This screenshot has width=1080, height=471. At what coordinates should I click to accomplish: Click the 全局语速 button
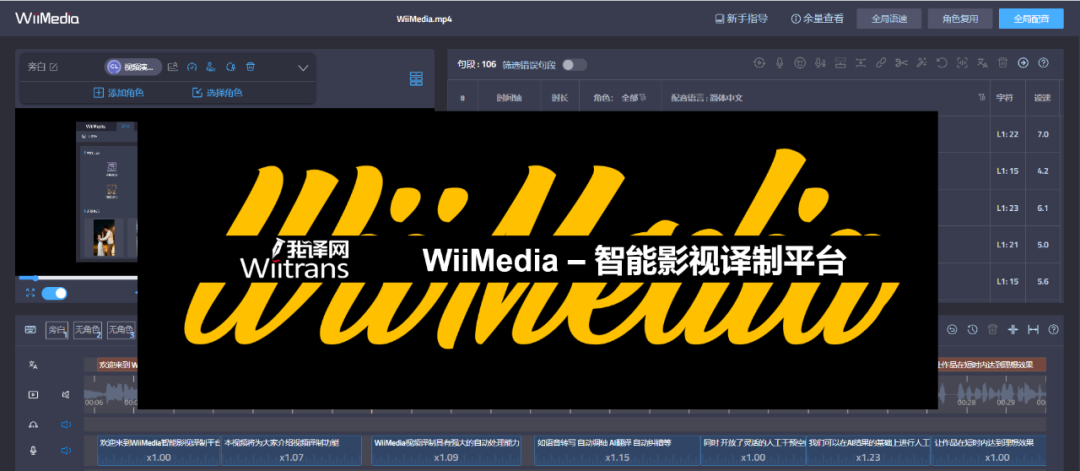(889, 19)
